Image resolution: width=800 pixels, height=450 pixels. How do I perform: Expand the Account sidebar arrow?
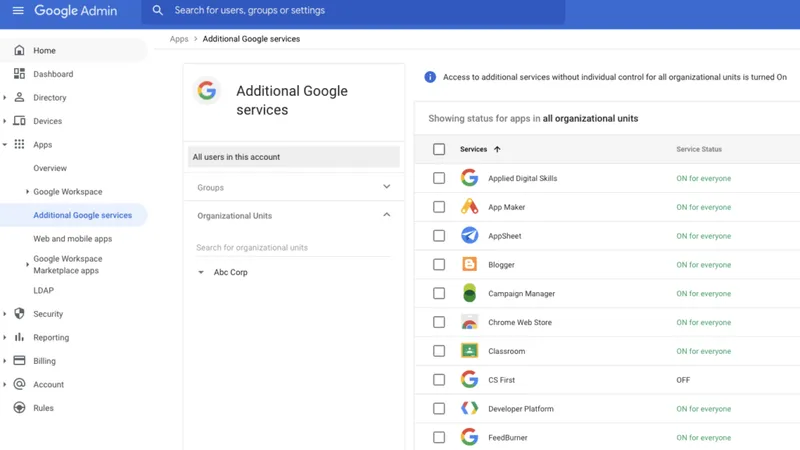[5, 384]
